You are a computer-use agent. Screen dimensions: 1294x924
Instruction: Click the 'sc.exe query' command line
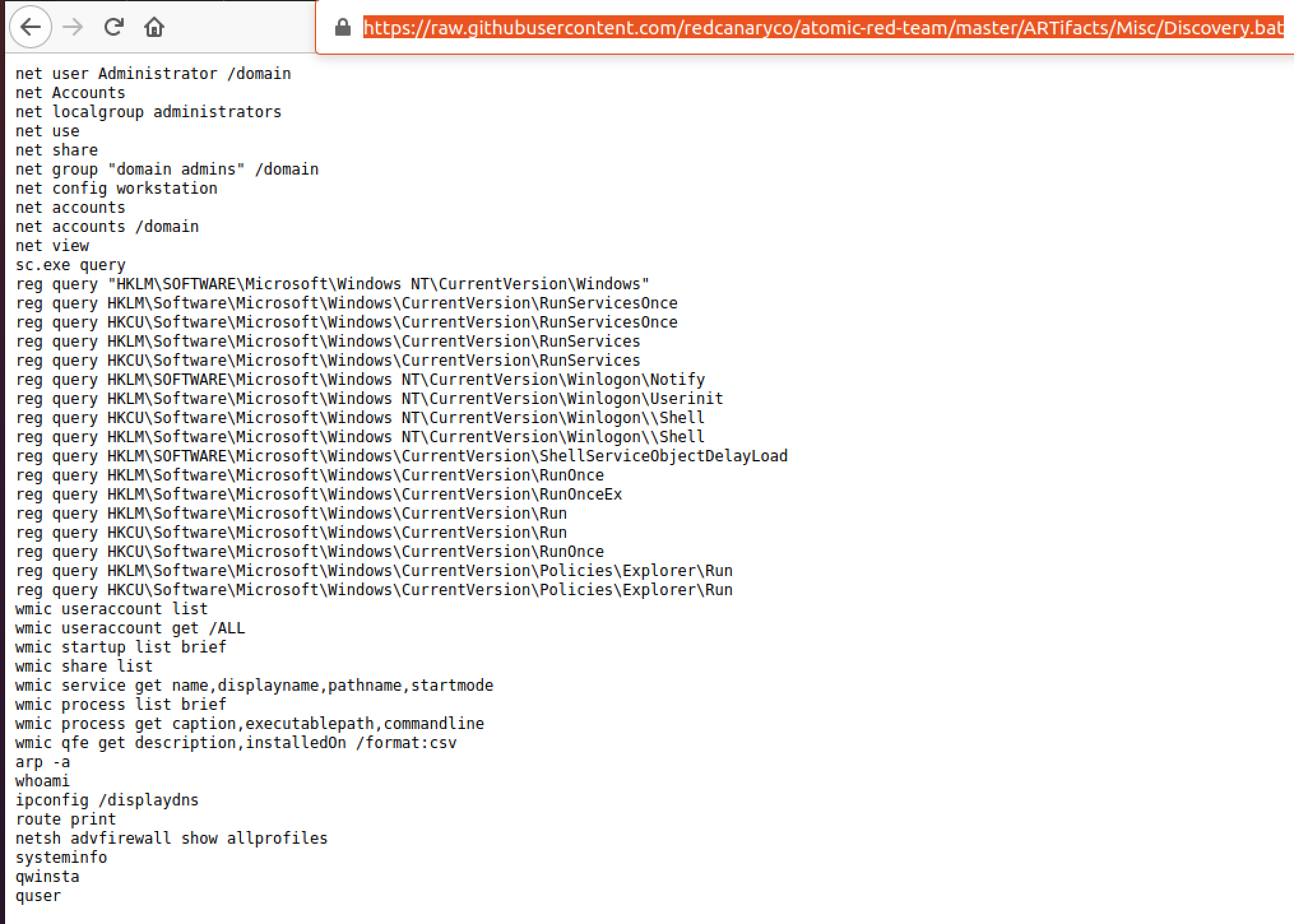[x=70, y=265]
